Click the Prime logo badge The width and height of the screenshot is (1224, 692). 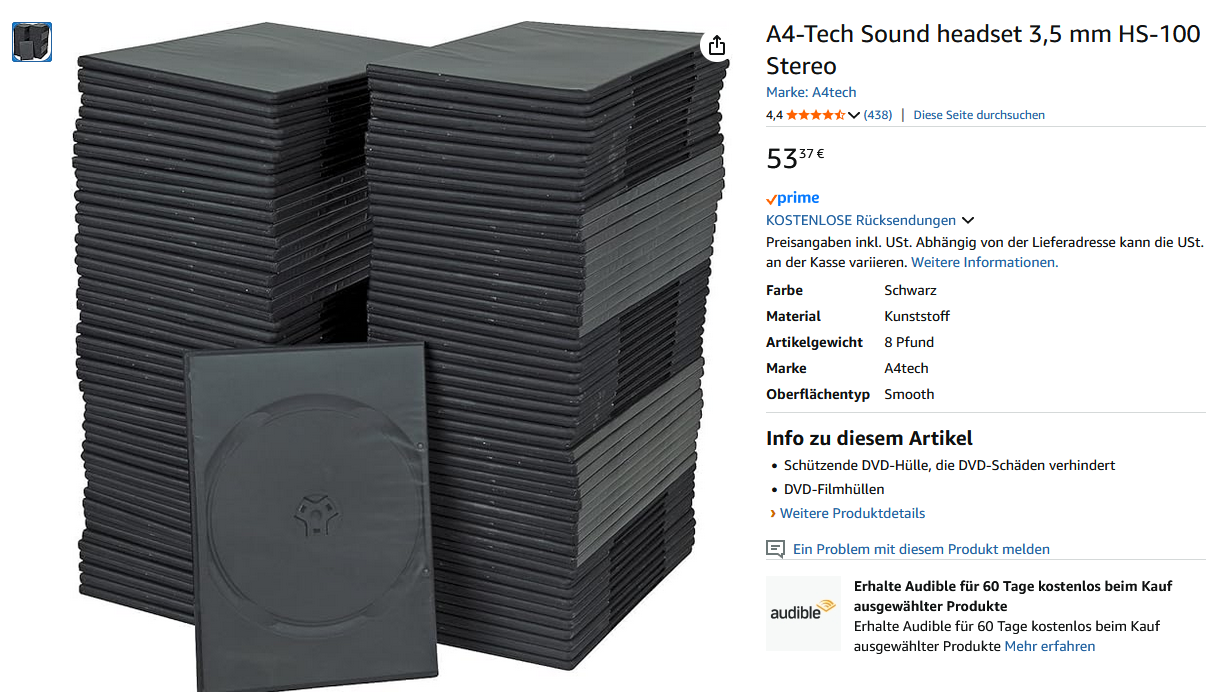(792, 198)
